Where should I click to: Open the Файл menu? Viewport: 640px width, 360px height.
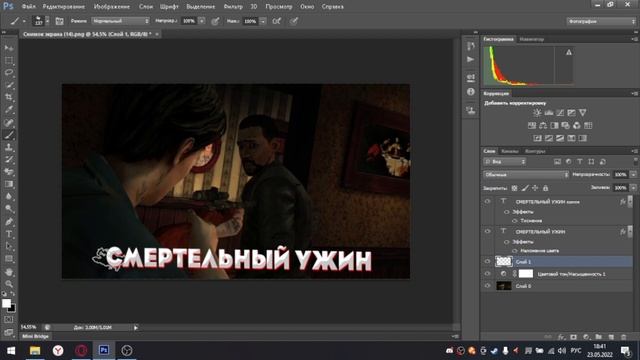pyautogui.click(x=29, y=7)
